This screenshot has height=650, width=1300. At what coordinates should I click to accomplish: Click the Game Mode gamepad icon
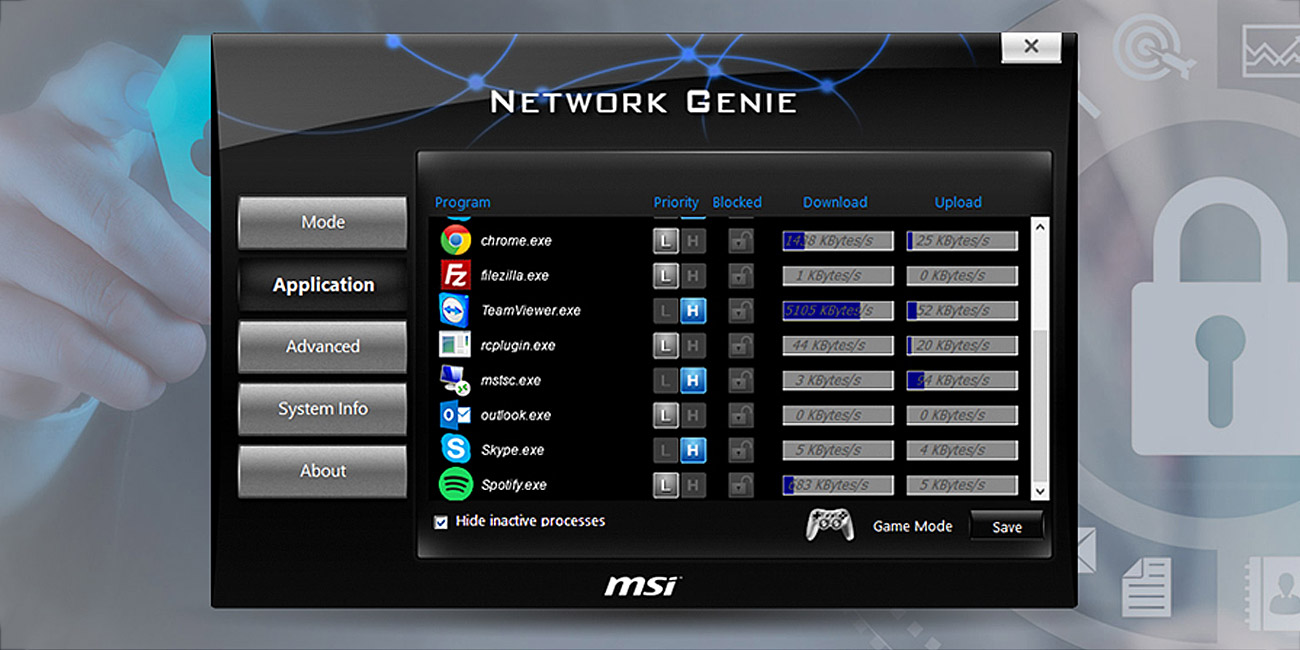point(830,525)
